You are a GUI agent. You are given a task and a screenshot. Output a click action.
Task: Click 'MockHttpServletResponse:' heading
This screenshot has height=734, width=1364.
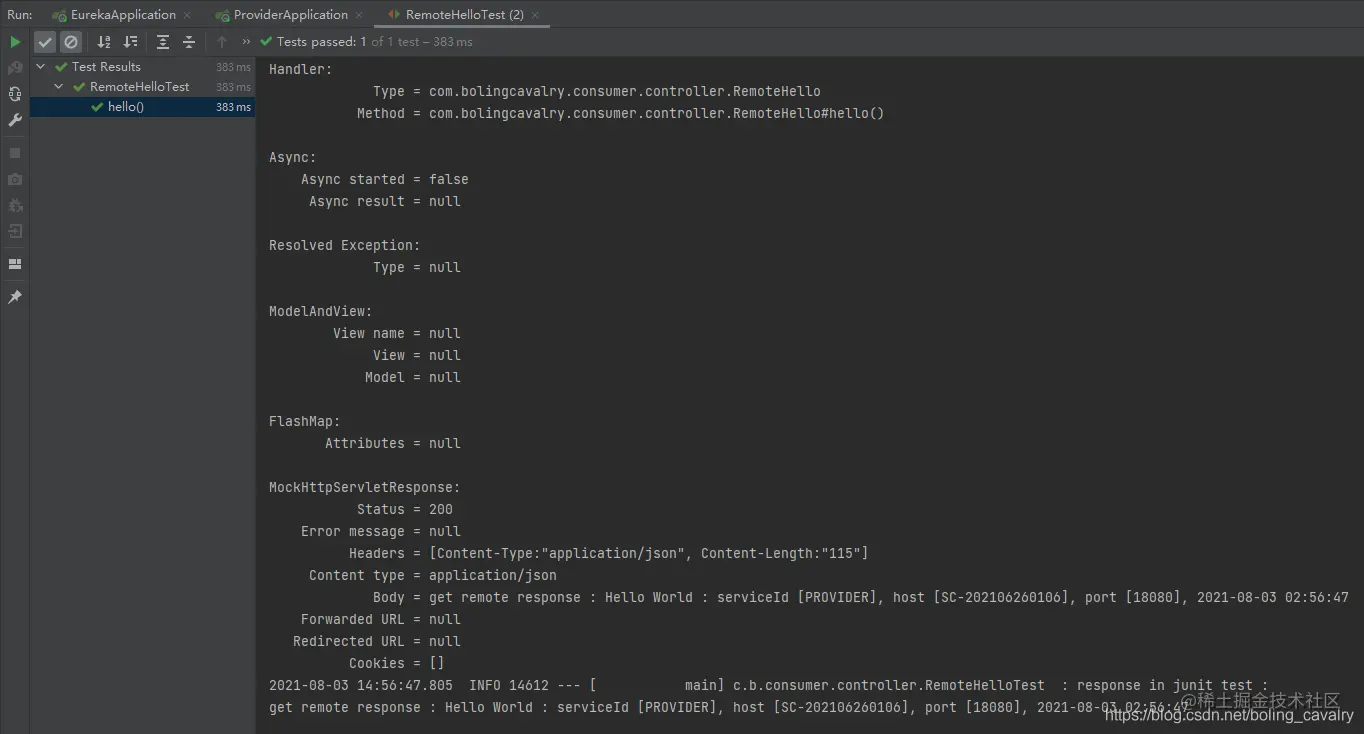point(365,487)
